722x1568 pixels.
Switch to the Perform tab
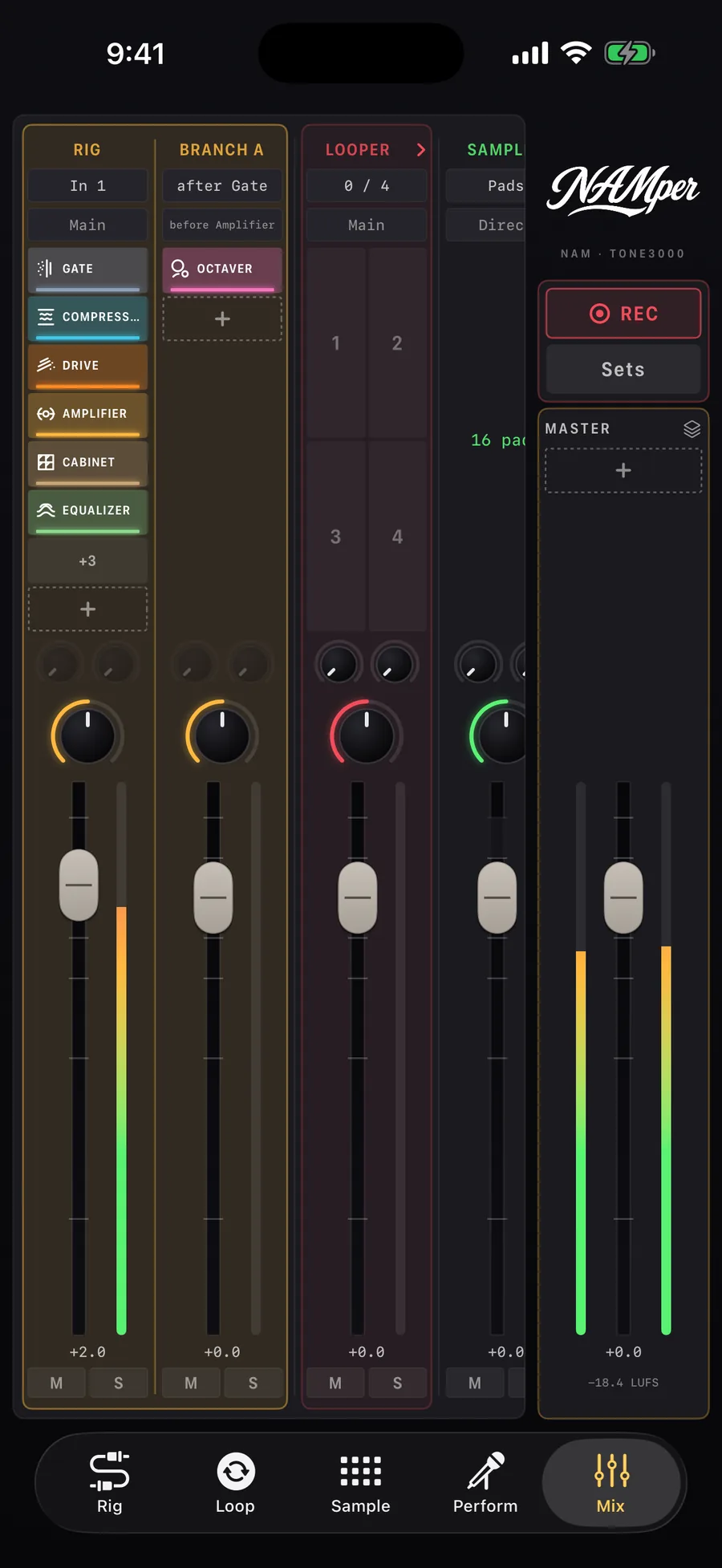[x=485, y=1483]
